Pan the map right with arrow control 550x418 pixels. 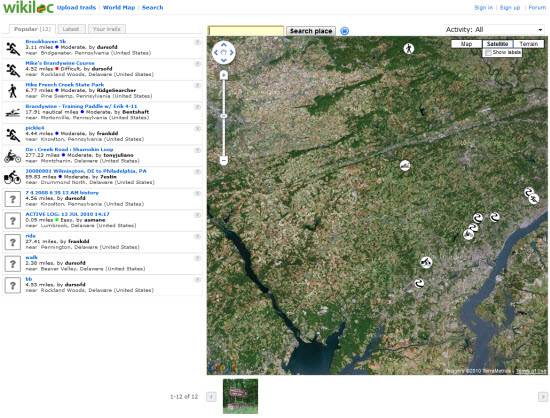coord(232,53)
